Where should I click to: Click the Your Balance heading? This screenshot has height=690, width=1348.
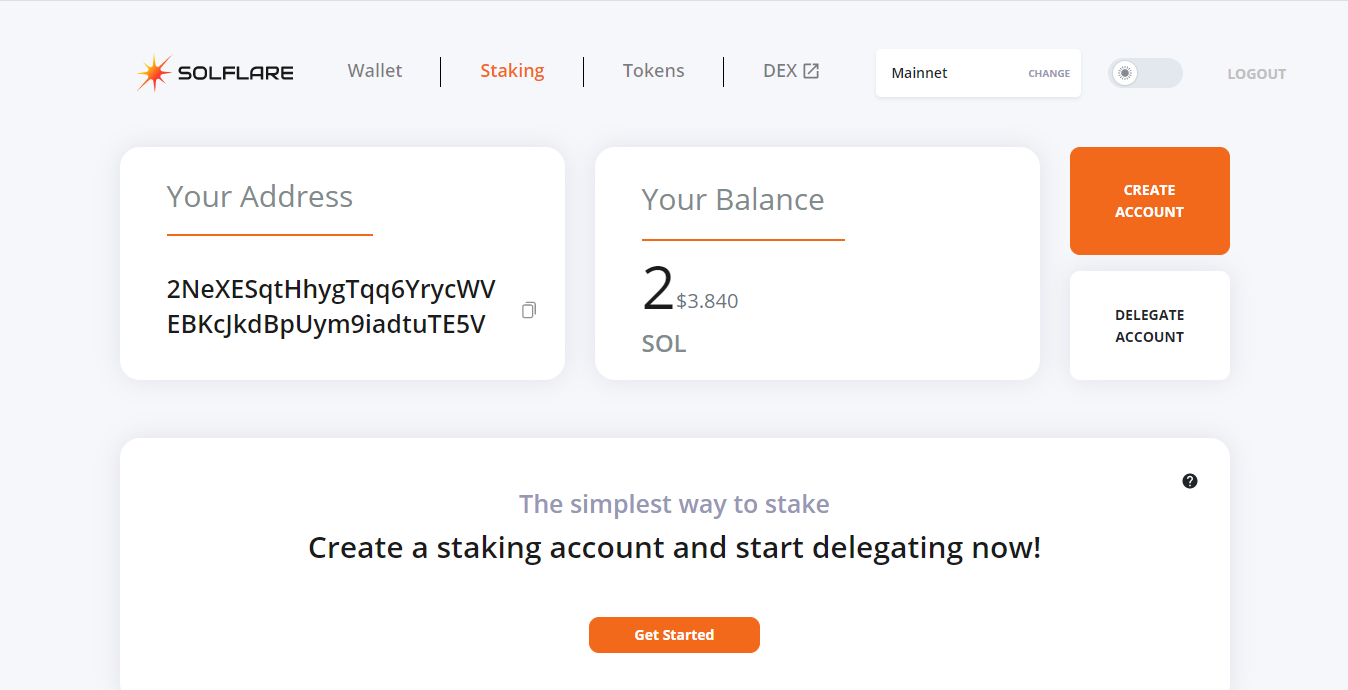(733, 200)
